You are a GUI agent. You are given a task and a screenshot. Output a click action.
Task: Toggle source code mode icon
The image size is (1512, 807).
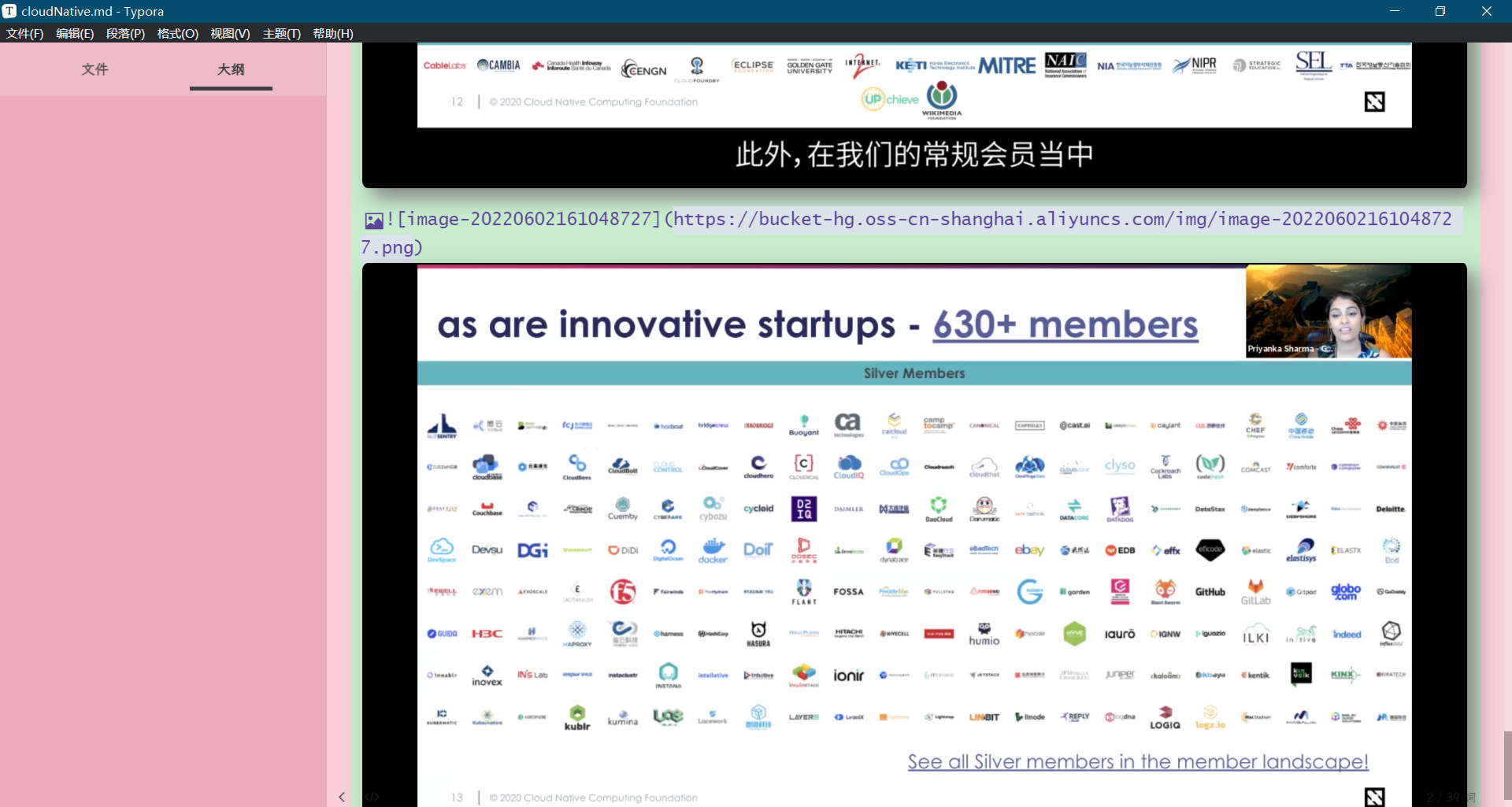[x=372, y=797]
